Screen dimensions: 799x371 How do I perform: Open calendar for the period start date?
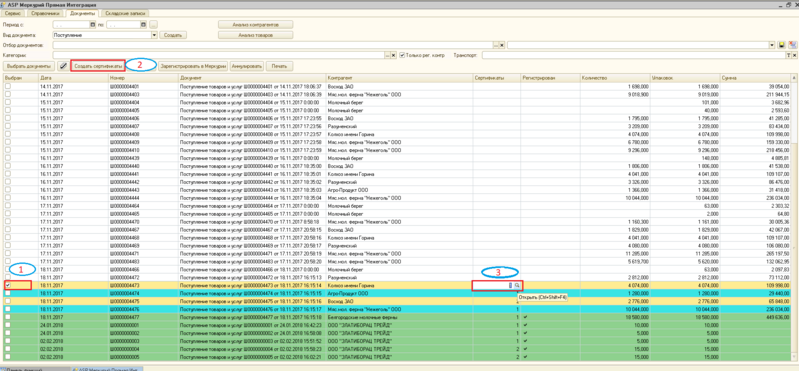(x=93, y=24)
